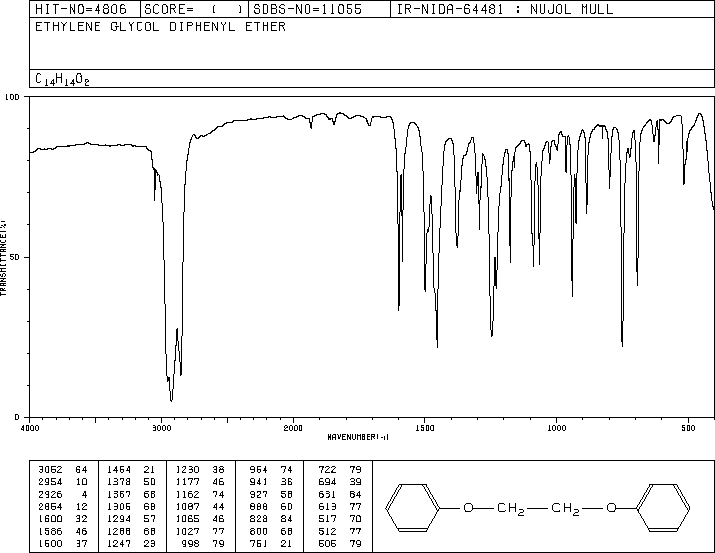Select the 800 peak table entry
Image resolution: width=715 pixels, height=553 pixels.
click(x=271, y=531)
